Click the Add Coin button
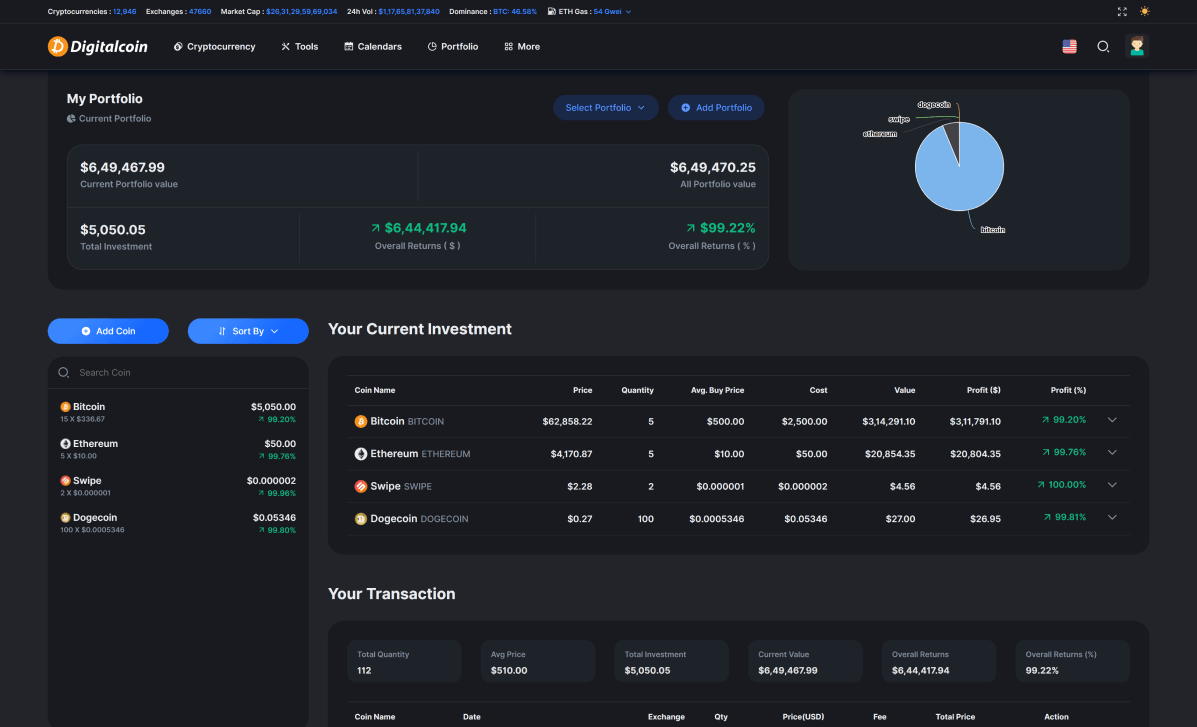 pos(108,331)
